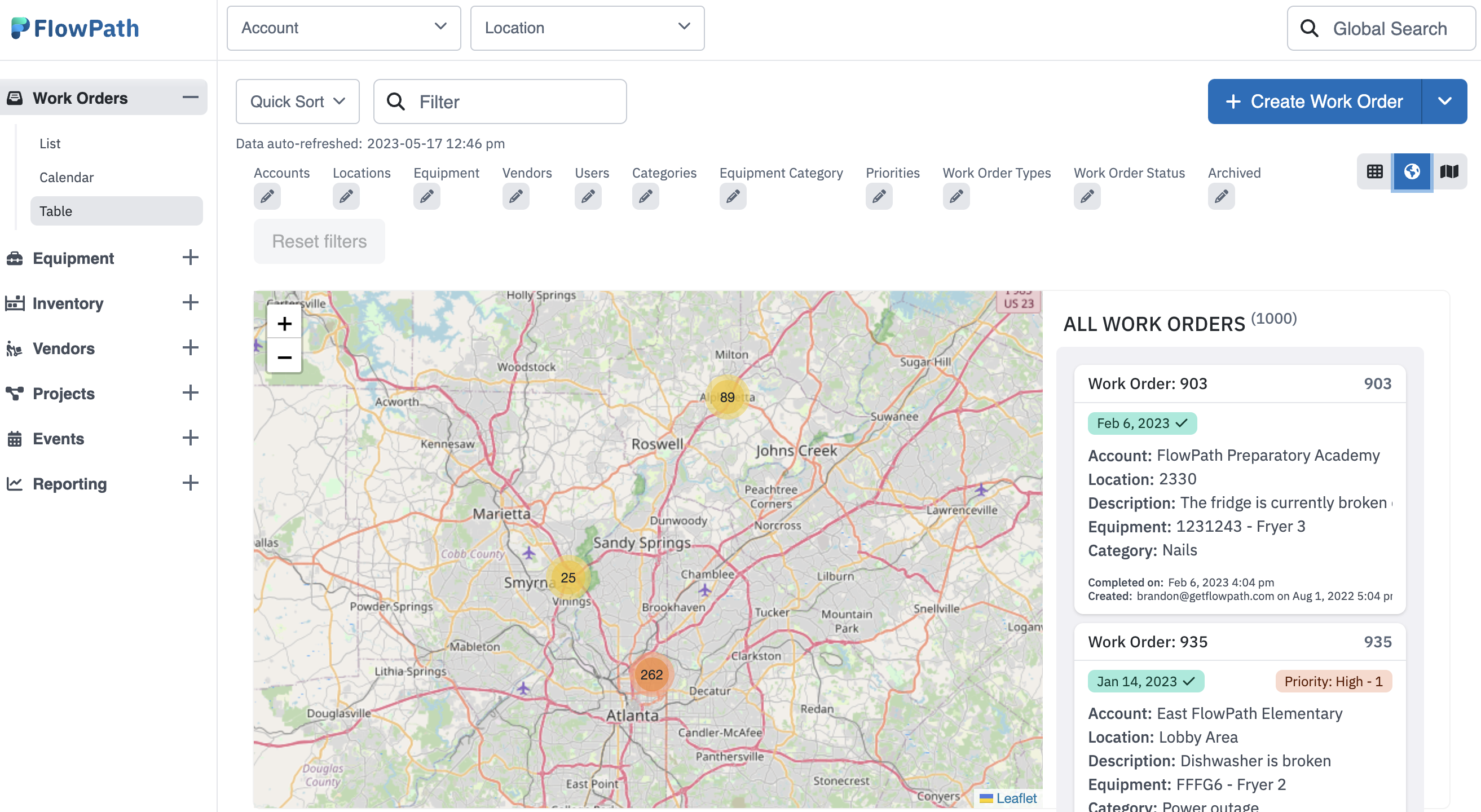This screenshot has height=812, width=1481.
Task: Edit the Locations filter with its pencil icon
Action: [x=346, y=196]
